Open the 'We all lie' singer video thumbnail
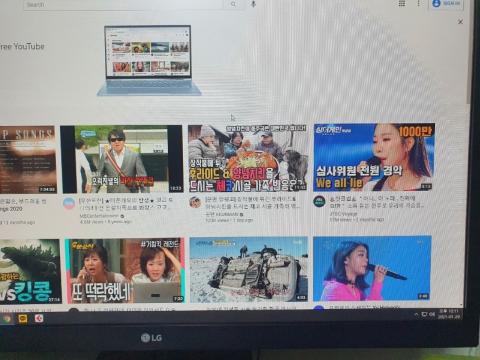The width and height of the screenshot is (480, 360). click(x=374, y=157)
